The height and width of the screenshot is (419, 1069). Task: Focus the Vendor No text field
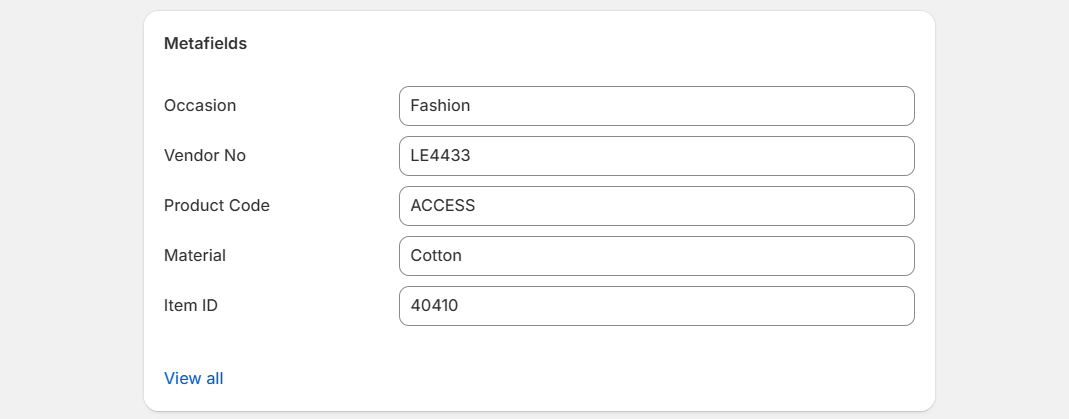pyautogui.click(x=656, y=156)
